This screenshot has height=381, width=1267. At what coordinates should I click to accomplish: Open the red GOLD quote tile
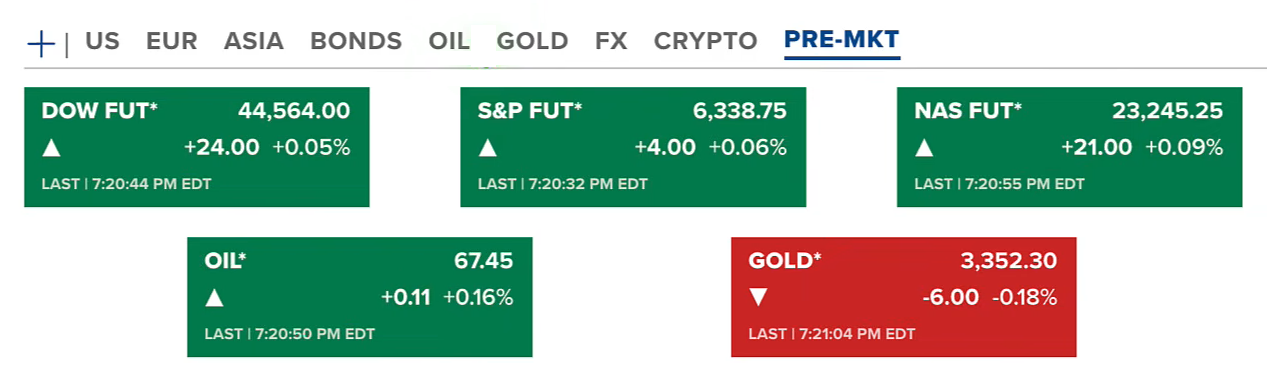pos(903,297)
